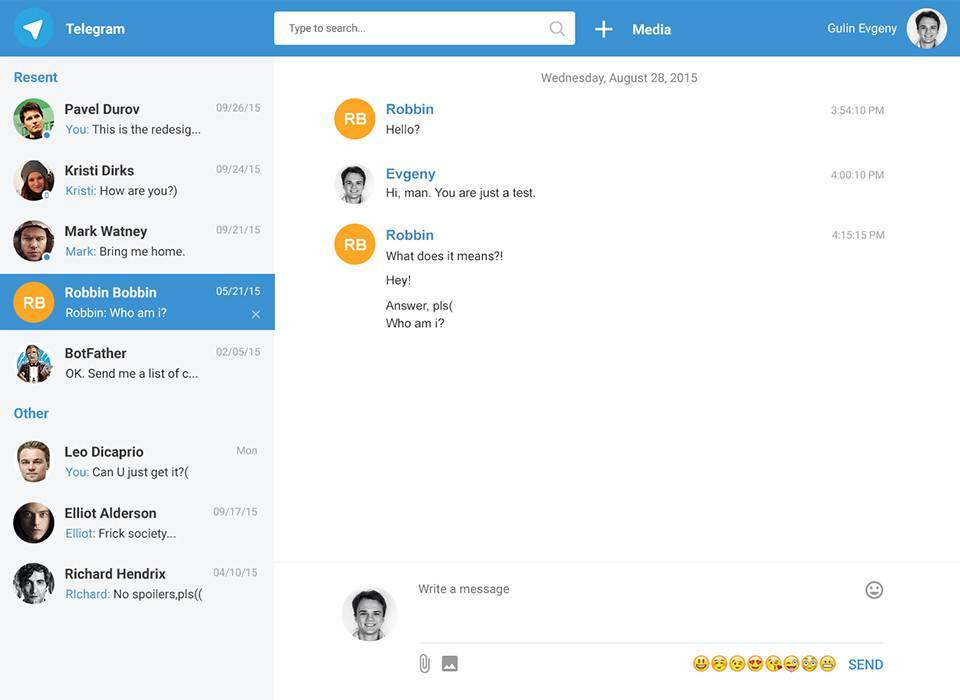The width and height of the screenshot is (960, 700).
Task: Click the Telegram paper plane logo
Action: (33, 29)
